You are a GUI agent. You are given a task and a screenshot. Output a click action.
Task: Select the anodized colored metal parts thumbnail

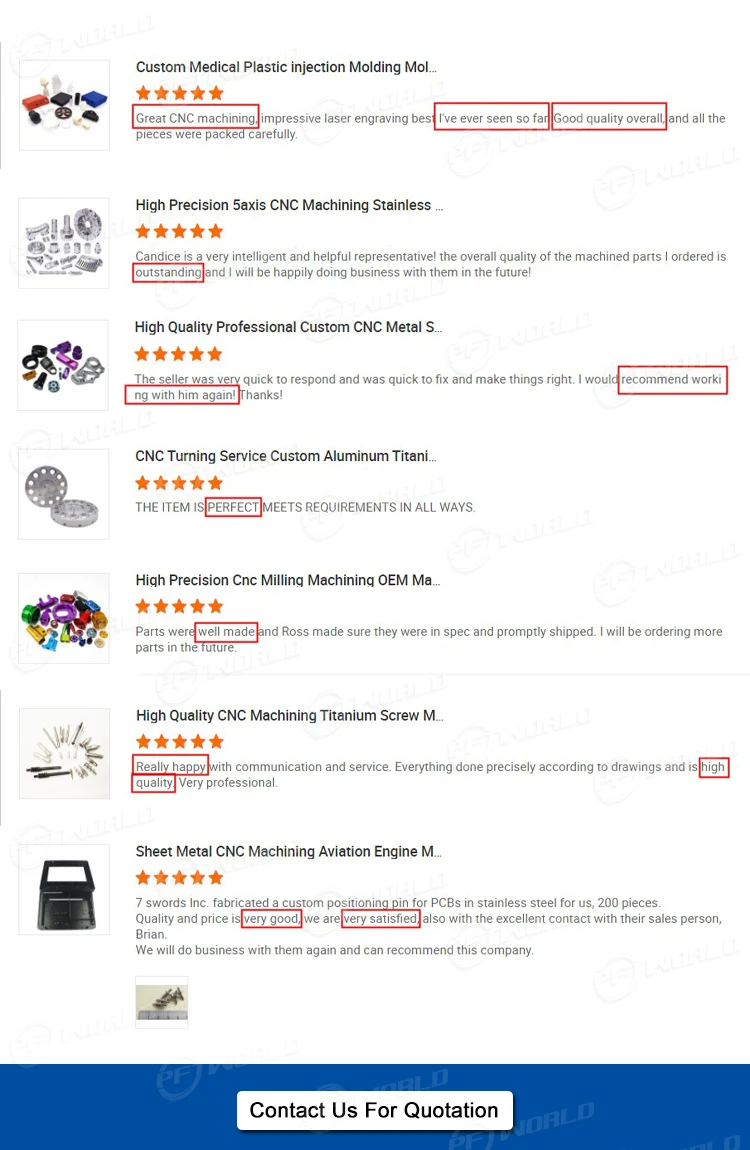tap(63, 365)
